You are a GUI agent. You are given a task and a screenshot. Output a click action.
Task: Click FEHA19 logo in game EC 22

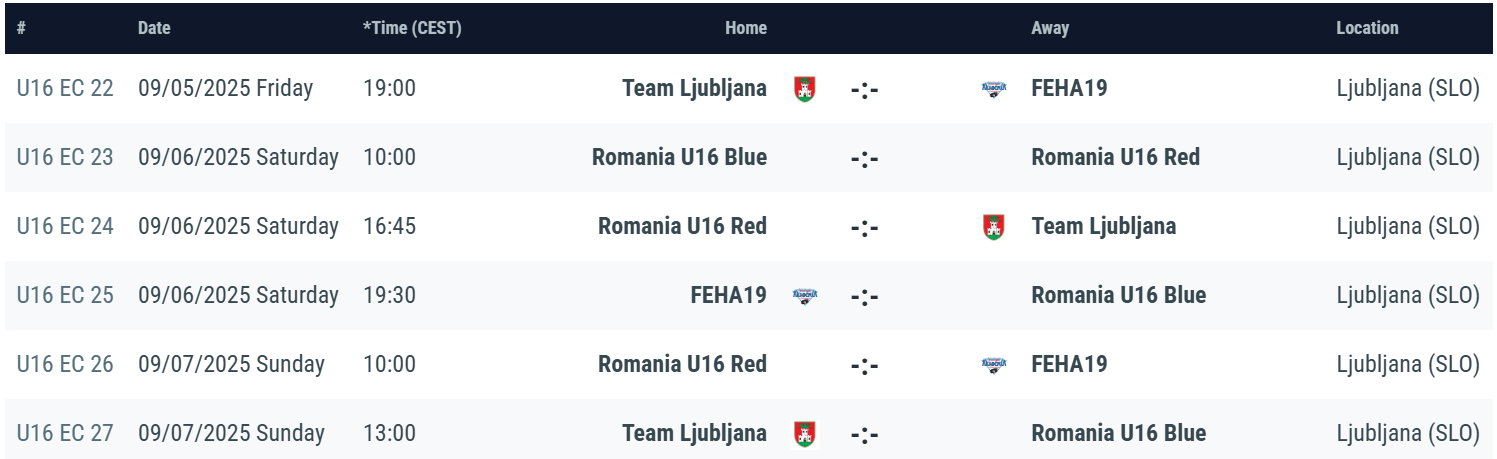pos(994,88)
